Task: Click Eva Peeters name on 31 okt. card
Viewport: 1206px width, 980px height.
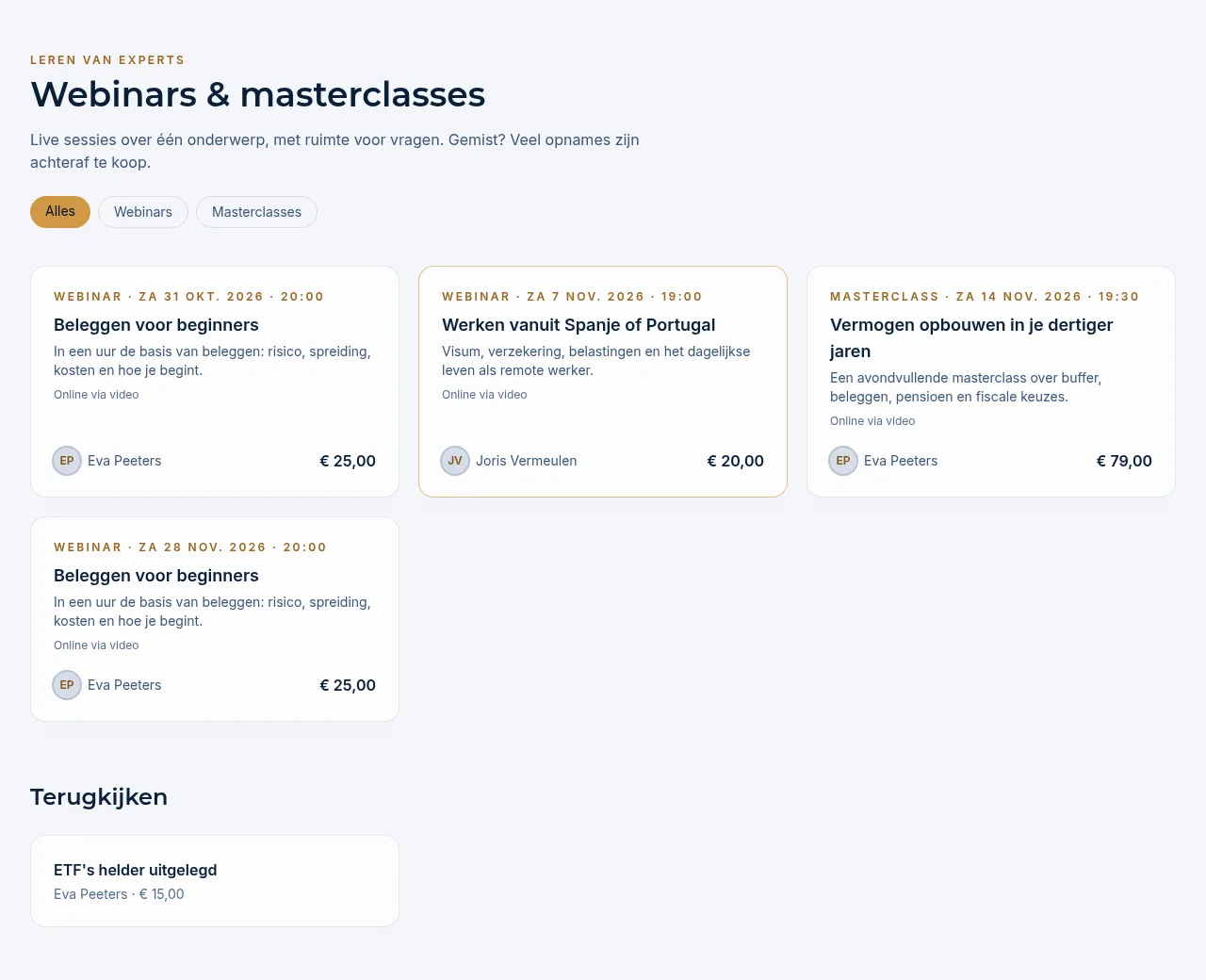Action: pyautogui.click(x=124, y=461)
